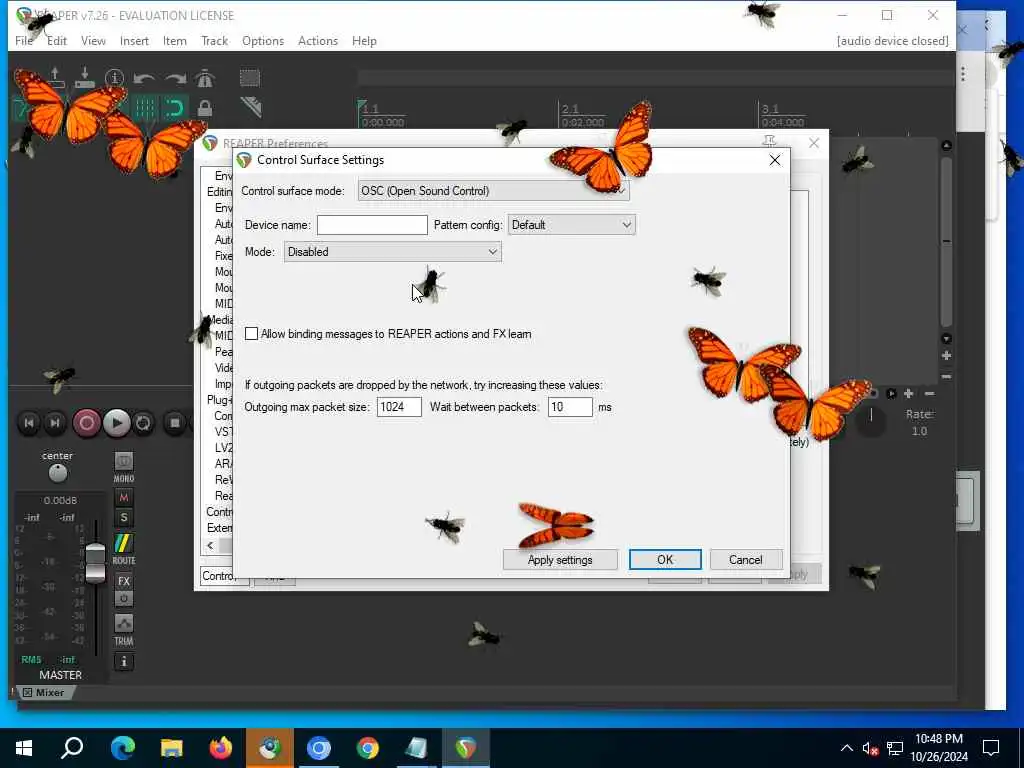This screenshot has width=1024, height=768.
Task: Open the File menu
Action: [24, 40]
